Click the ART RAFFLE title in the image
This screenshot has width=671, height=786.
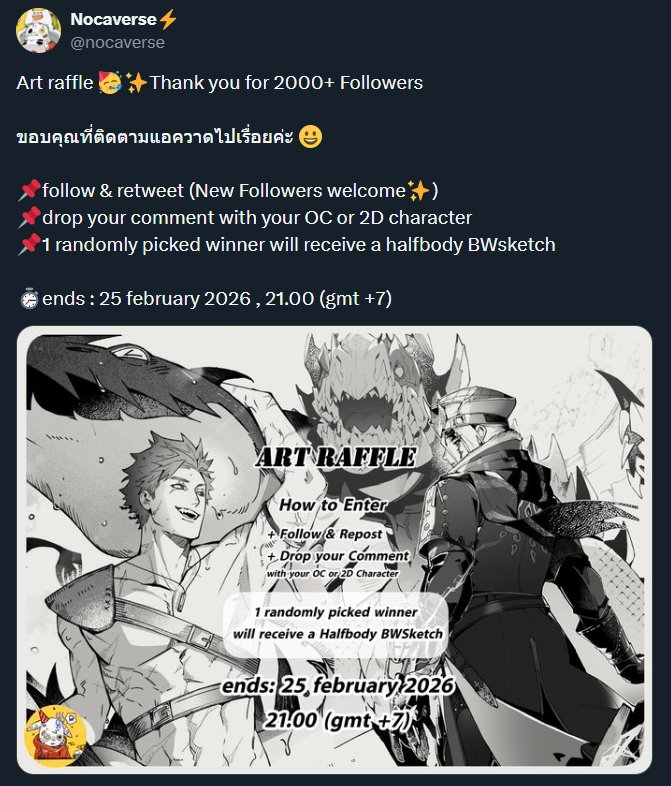coord(336,457)
